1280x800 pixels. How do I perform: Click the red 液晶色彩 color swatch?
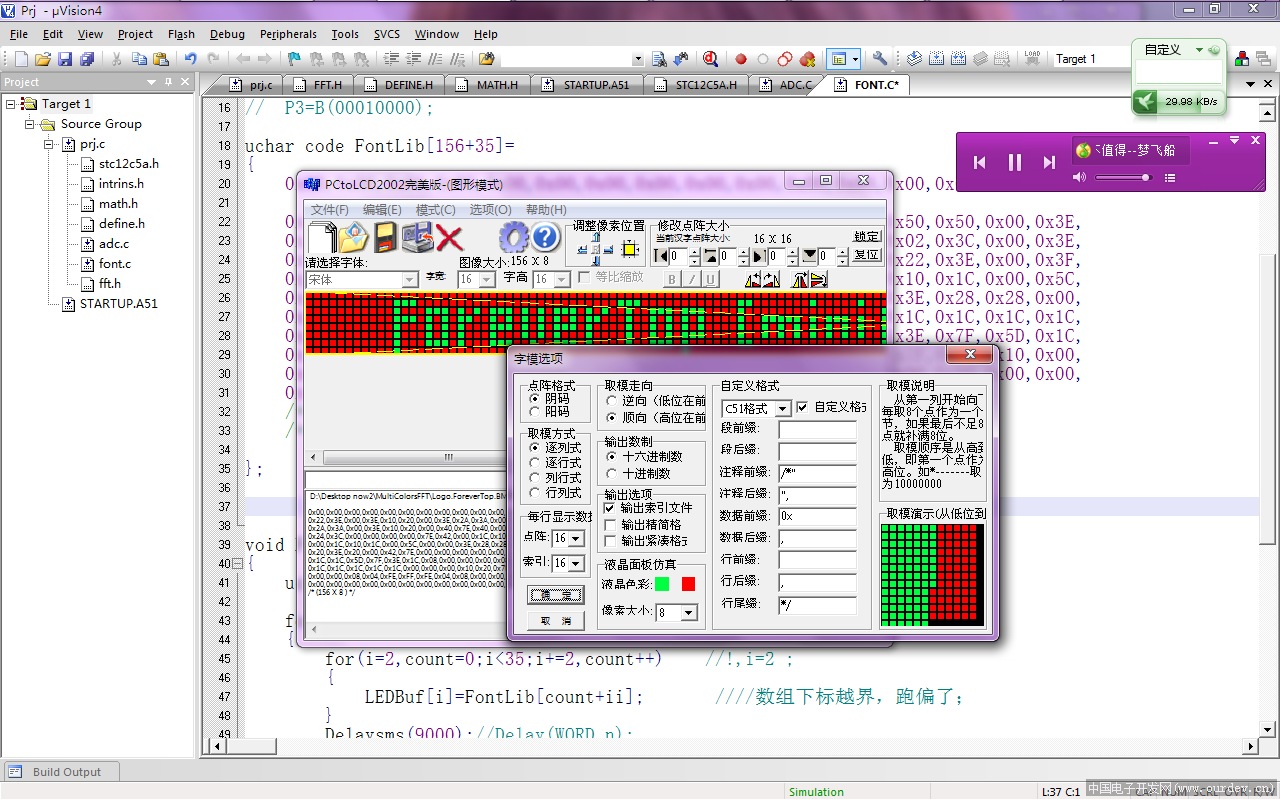coord(688,584)
